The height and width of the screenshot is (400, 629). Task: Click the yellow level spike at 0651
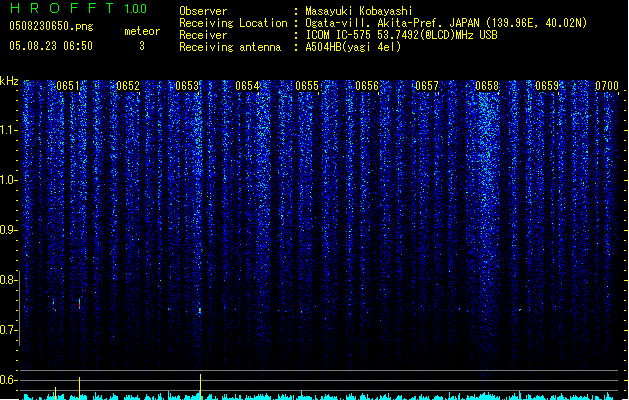pyautogui.click(x=79, y=388)
